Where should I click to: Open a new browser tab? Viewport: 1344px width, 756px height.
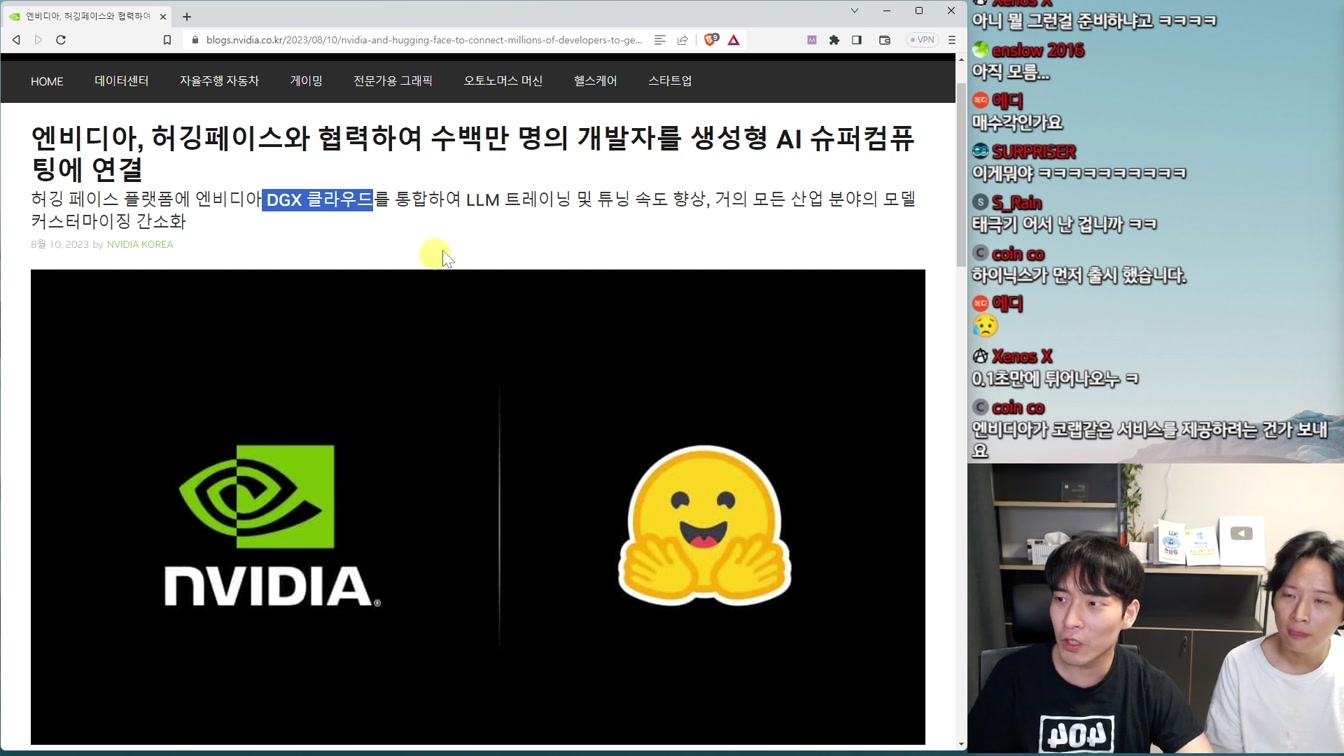click(187, 16)
